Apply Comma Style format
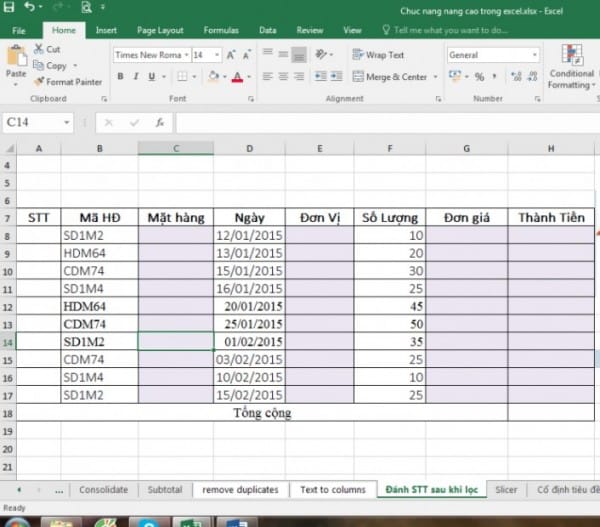 495,77
